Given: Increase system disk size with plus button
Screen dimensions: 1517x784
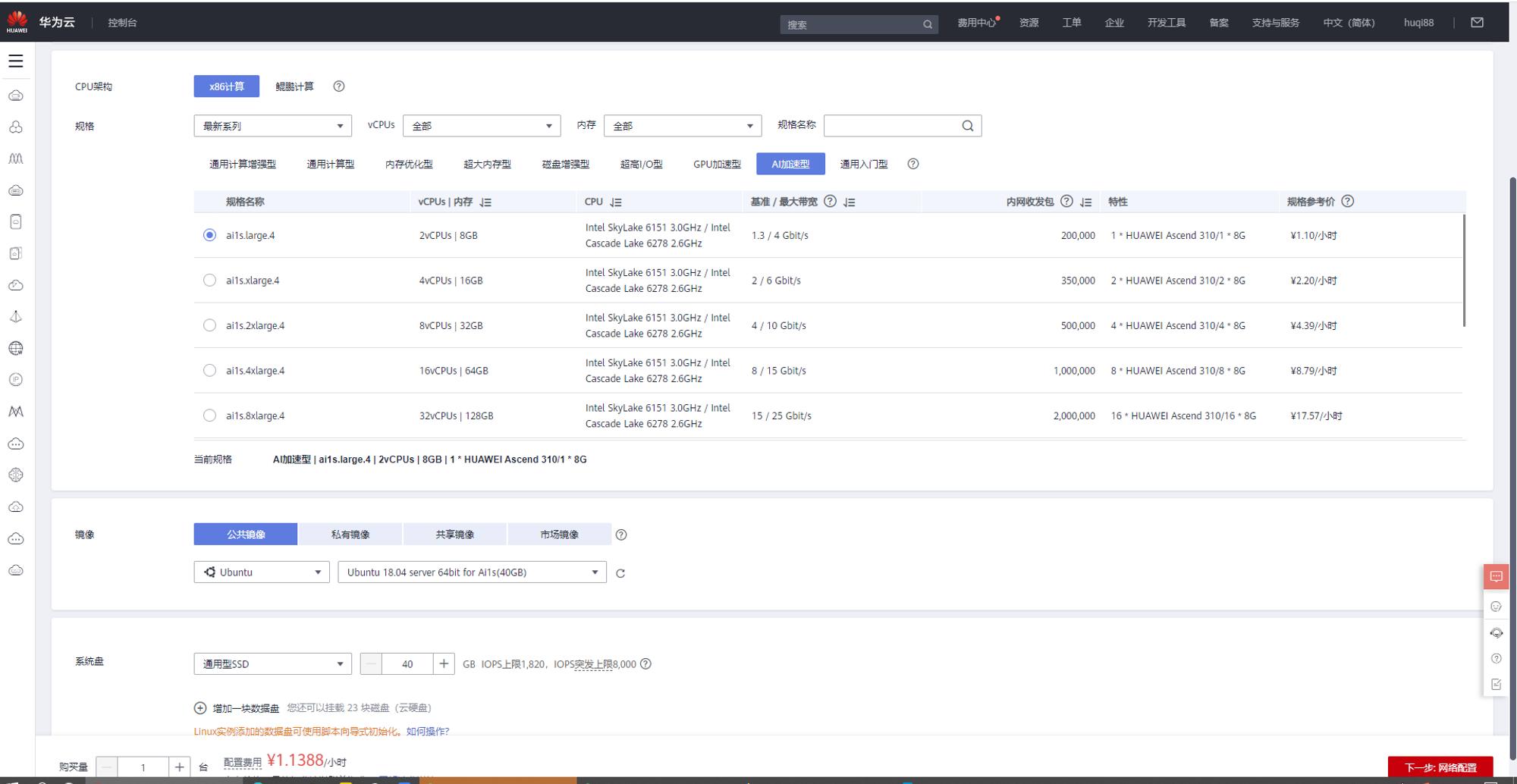Looking at the screenshot, I should pos(444,664).
